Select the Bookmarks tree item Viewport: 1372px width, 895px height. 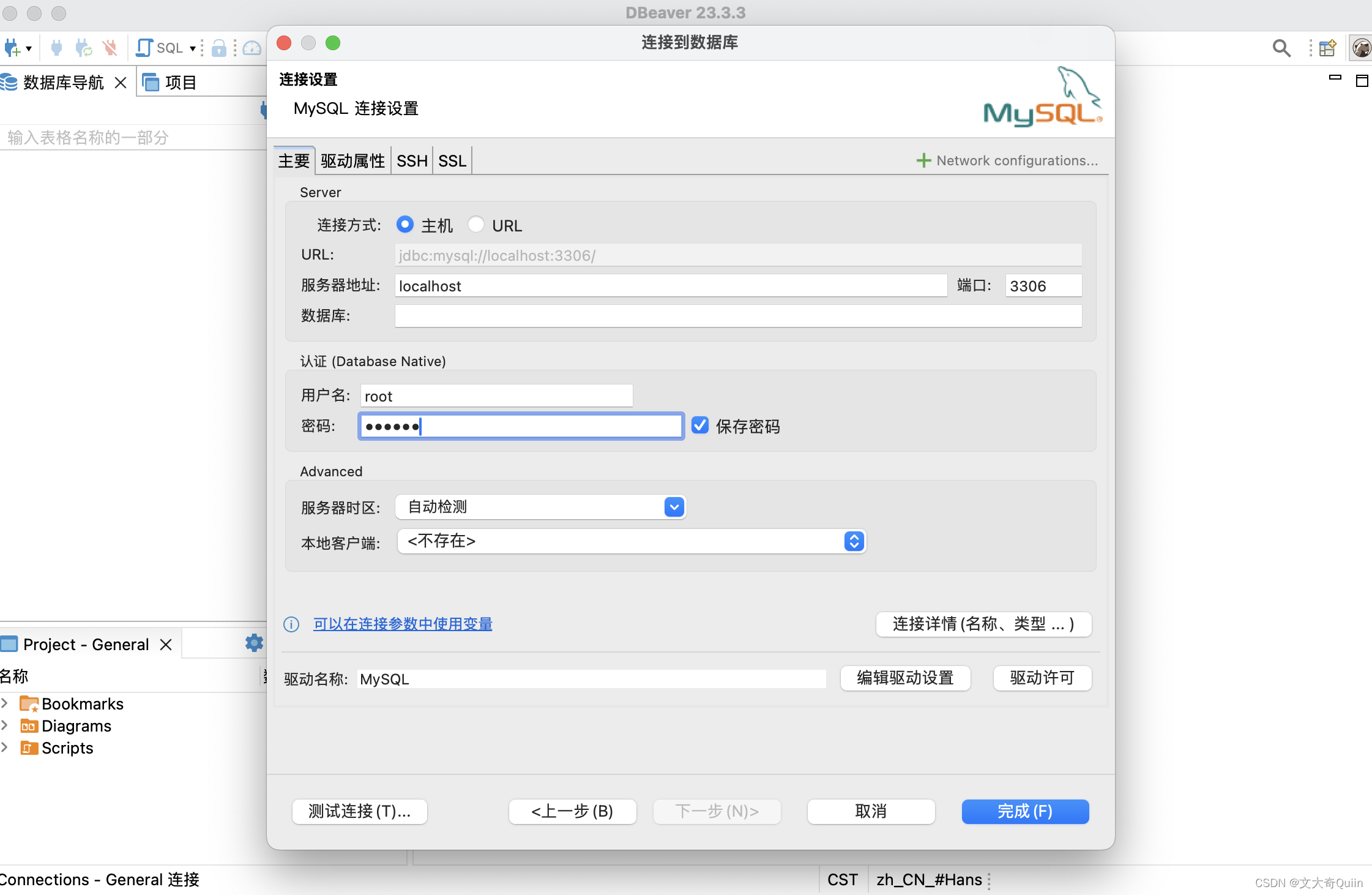point(72,704)
